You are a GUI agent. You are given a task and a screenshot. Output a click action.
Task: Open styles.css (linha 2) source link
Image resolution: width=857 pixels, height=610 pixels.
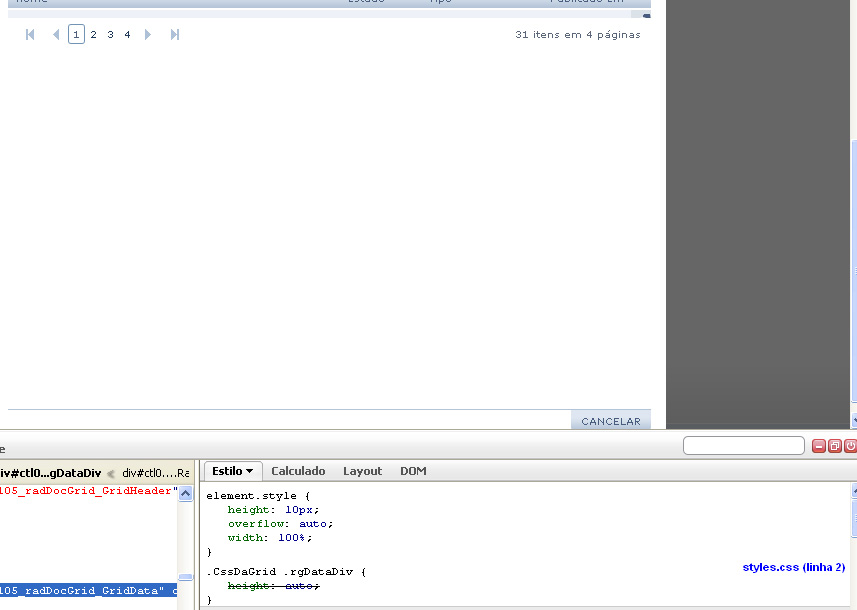[794, 567]
